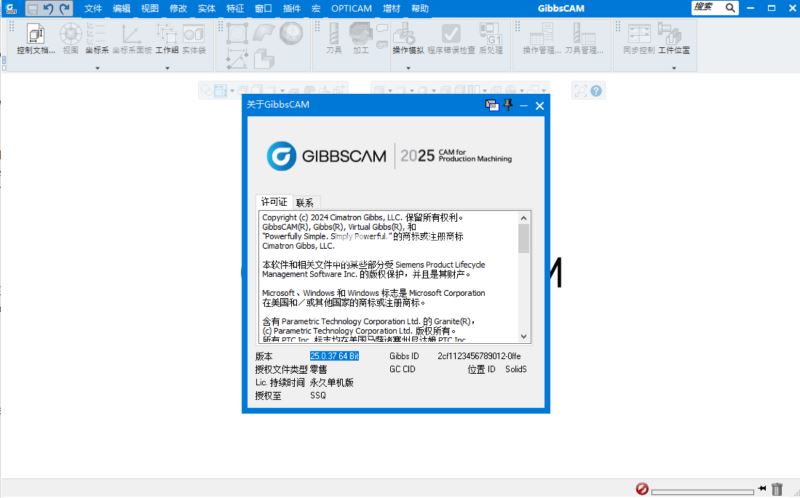Click the 工件位置 part position icon

(x=674, y=38)
